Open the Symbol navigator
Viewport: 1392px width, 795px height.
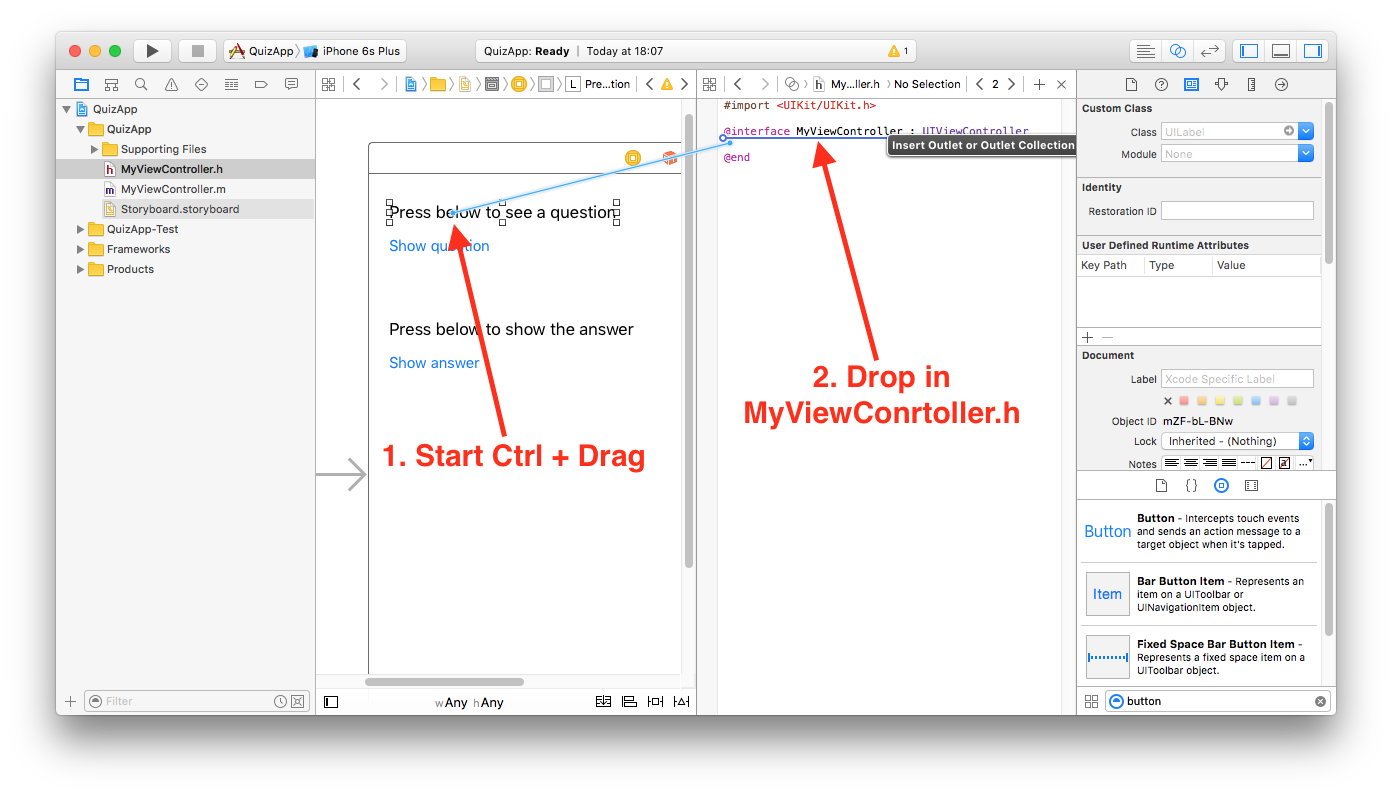point(111,84)
